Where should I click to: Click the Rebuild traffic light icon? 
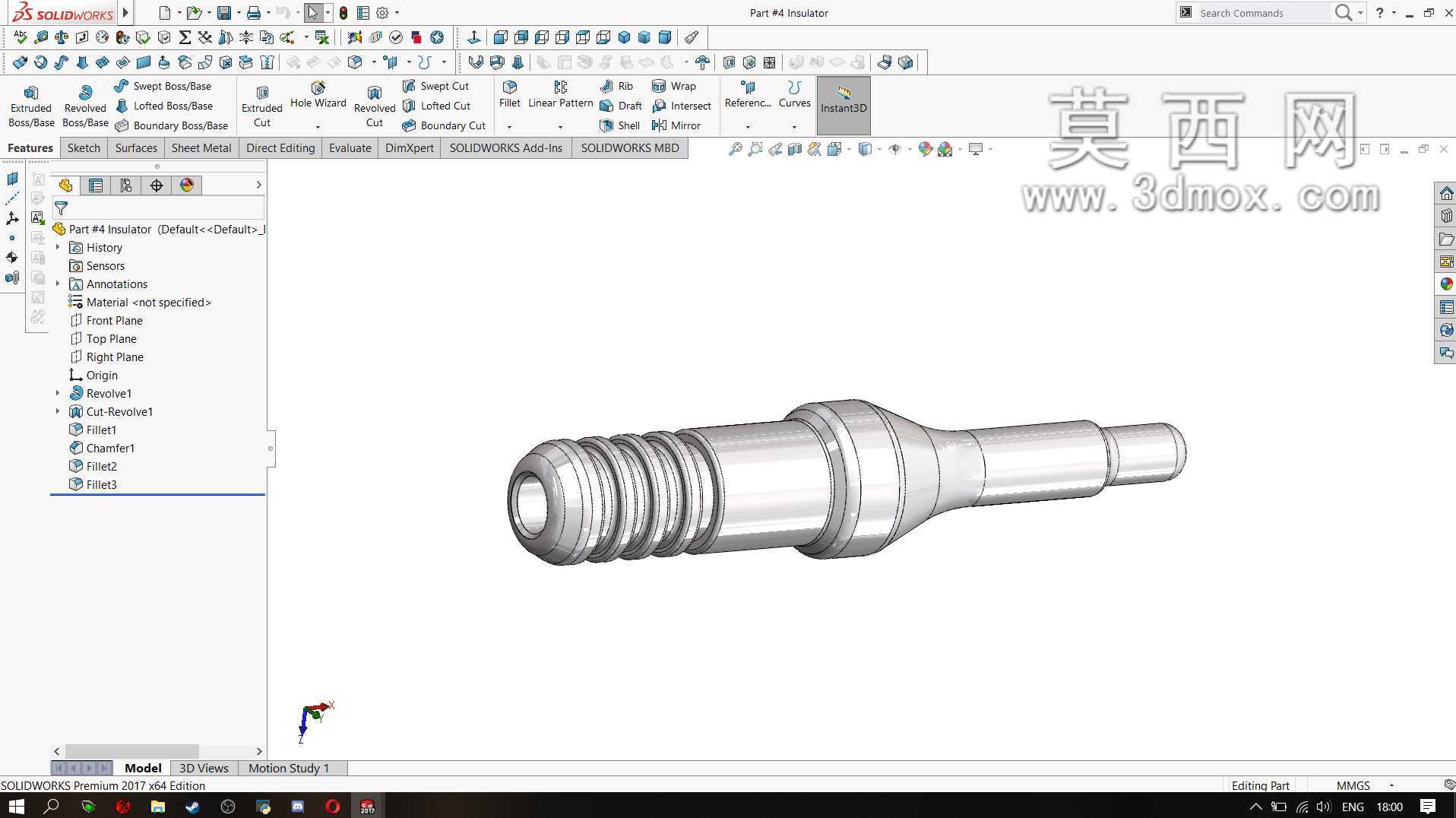pyautogui.click(x=343, y=13)
